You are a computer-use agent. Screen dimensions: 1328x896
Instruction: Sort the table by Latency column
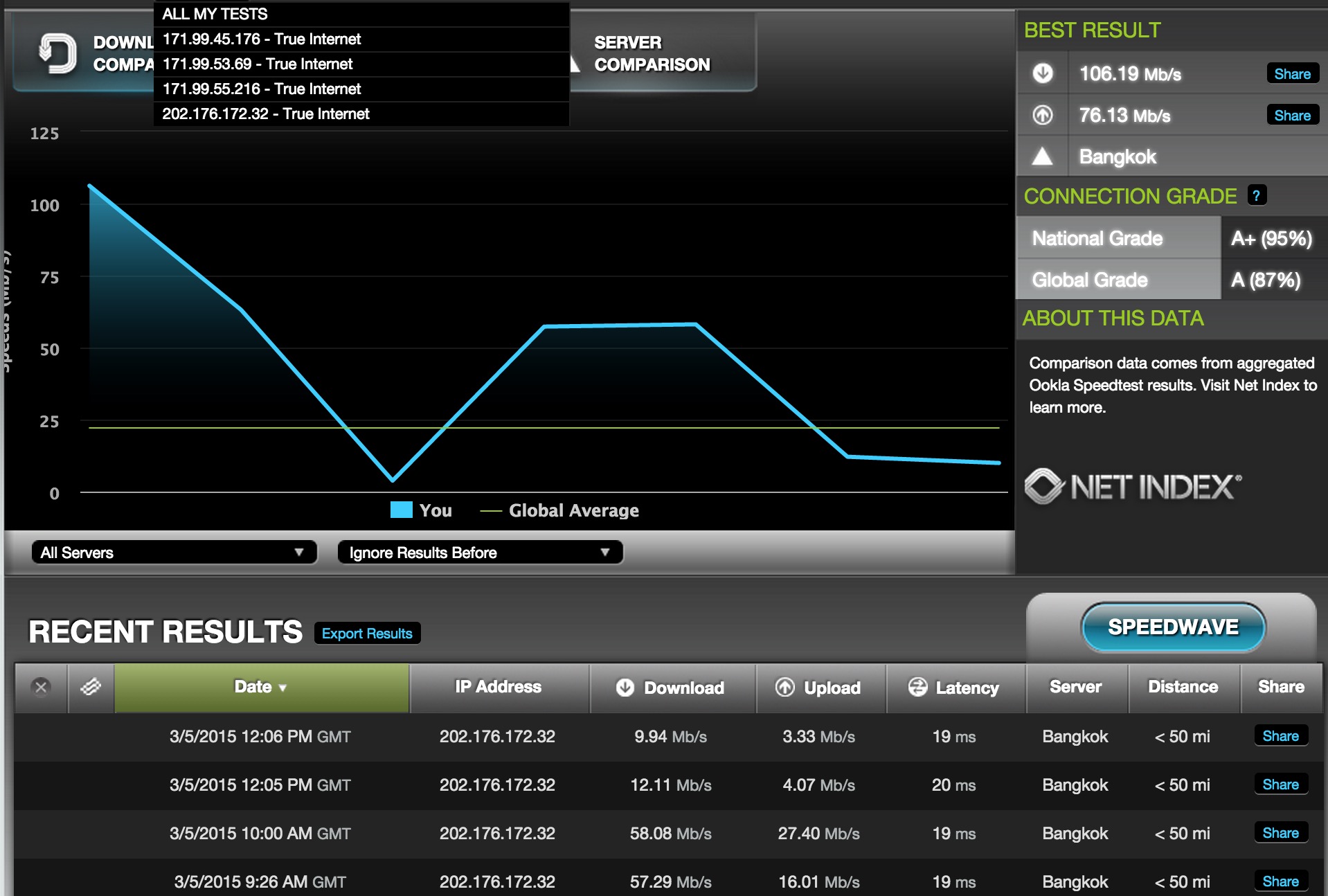955,688
